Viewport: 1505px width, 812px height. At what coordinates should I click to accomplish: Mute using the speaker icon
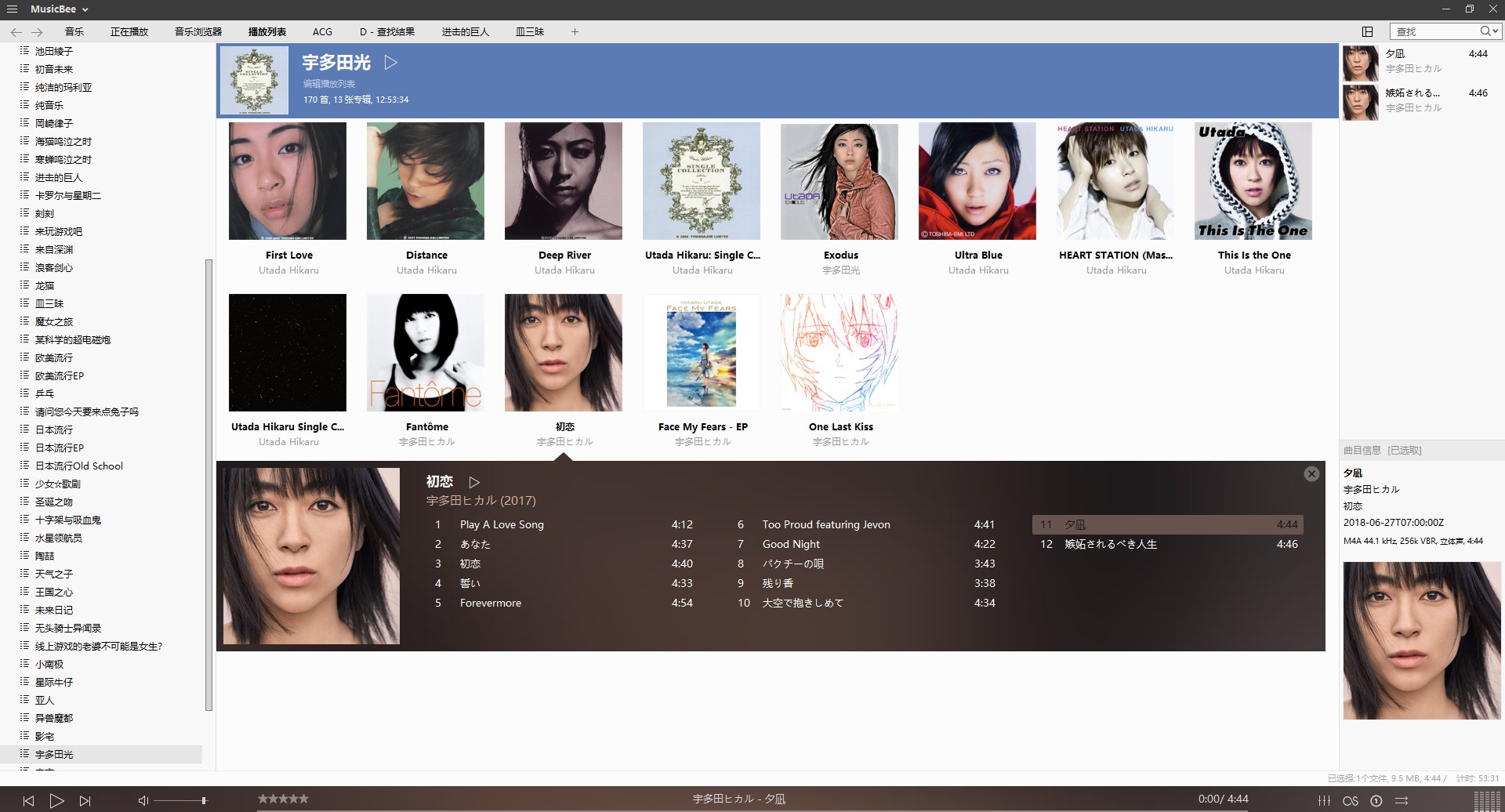tap(143, 800)
